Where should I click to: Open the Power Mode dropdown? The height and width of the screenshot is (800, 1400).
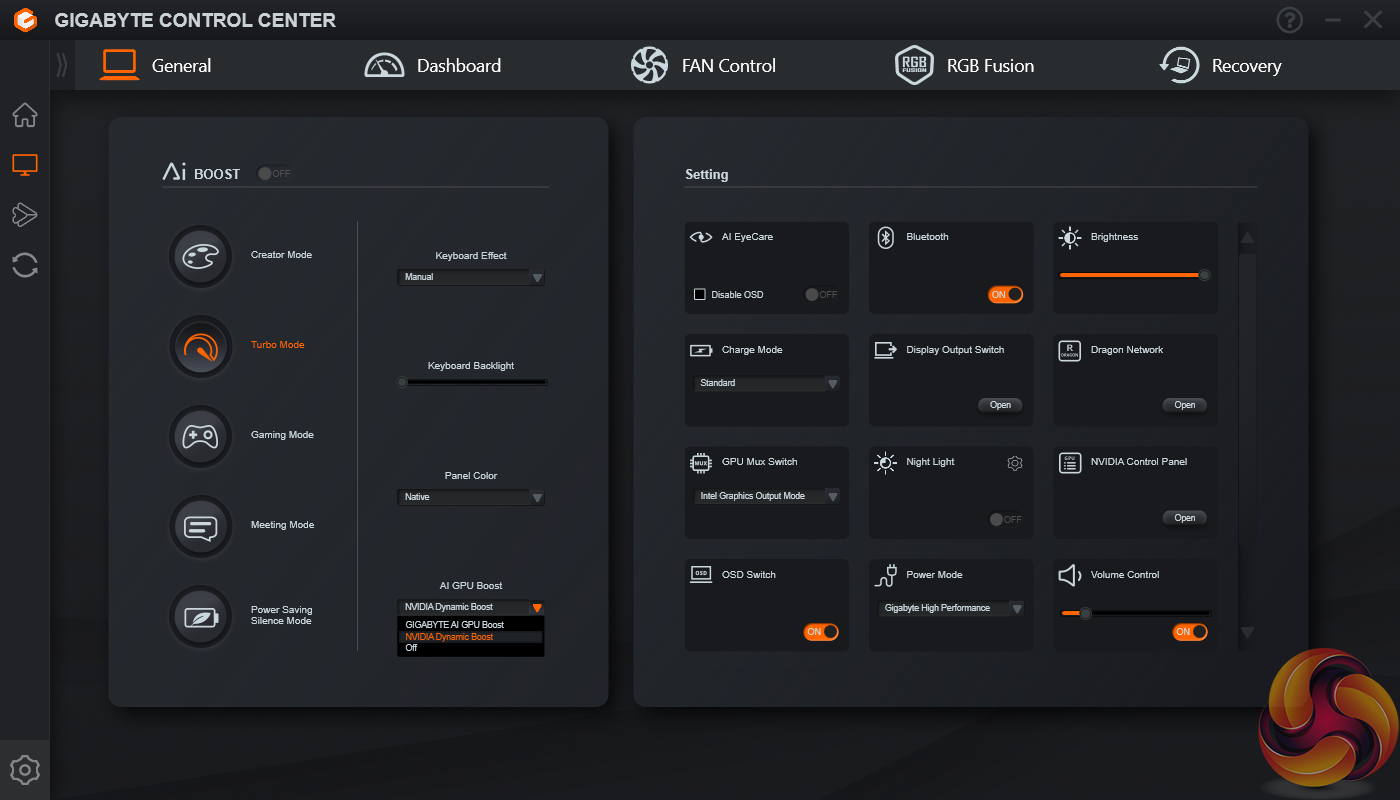point(952,608)
